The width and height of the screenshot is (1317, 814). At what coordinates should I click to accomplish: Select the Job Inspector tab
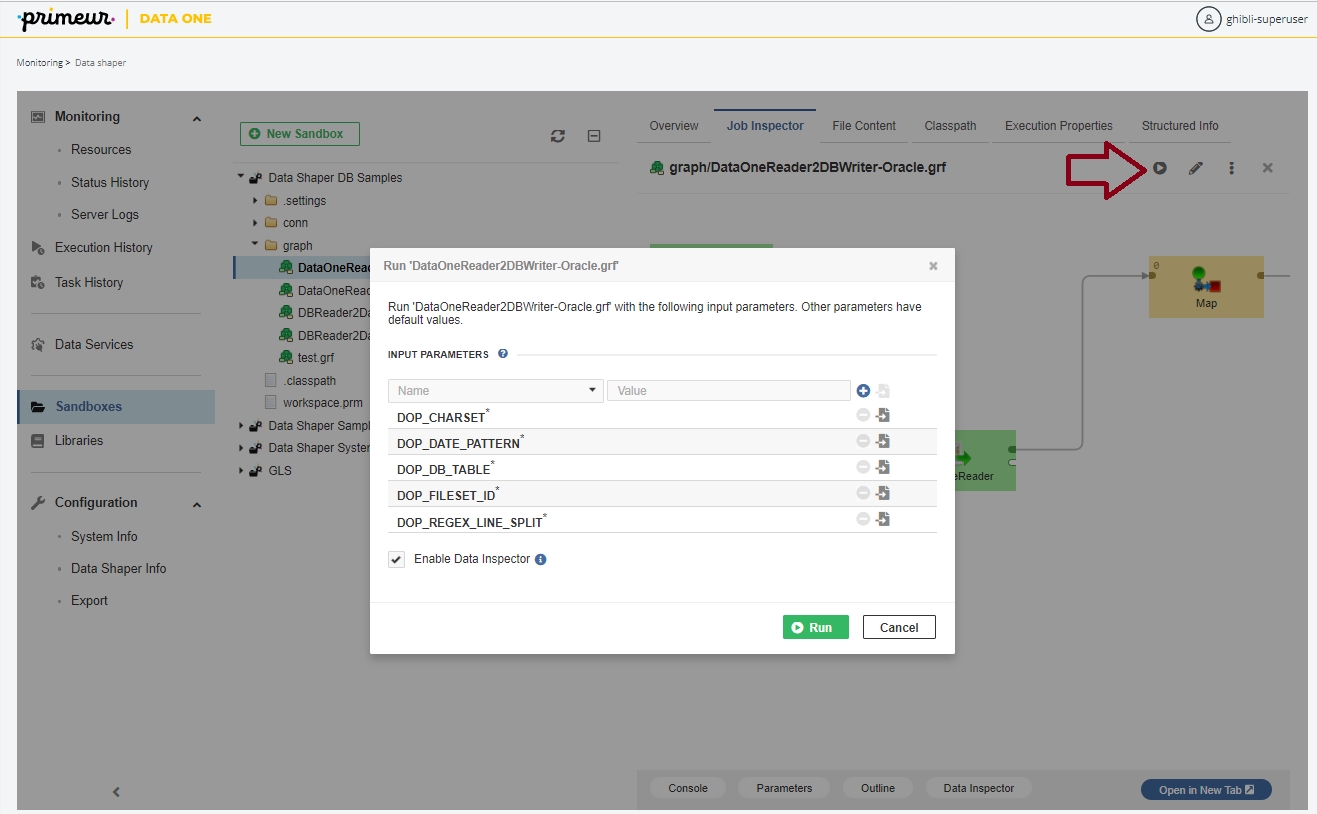[x=765, y=126]
